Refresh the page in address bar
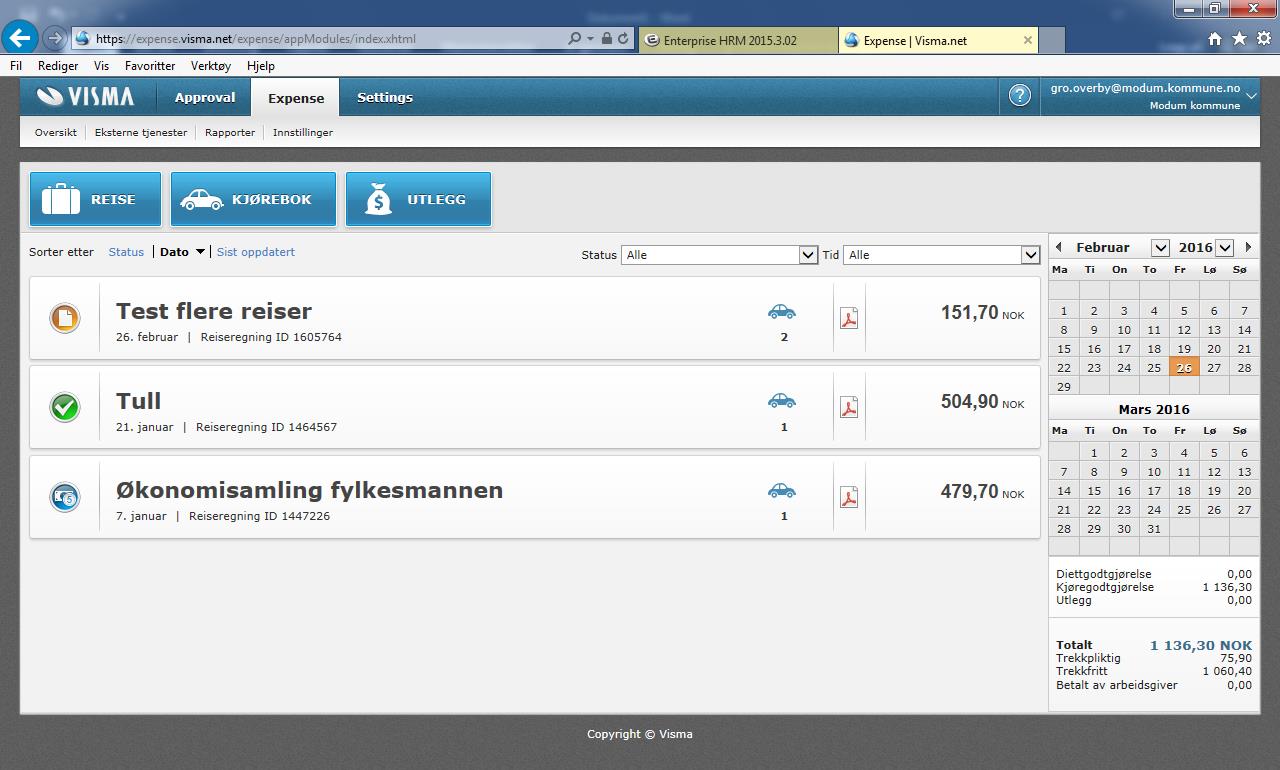 [x=623, y=39]
